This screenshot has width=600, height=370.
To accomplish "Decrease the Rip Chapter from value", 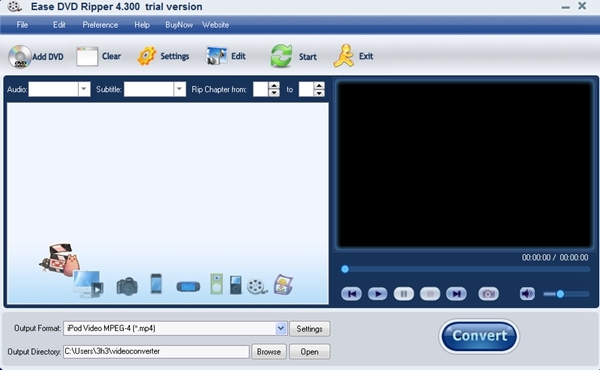I will (x=274, y=93).
